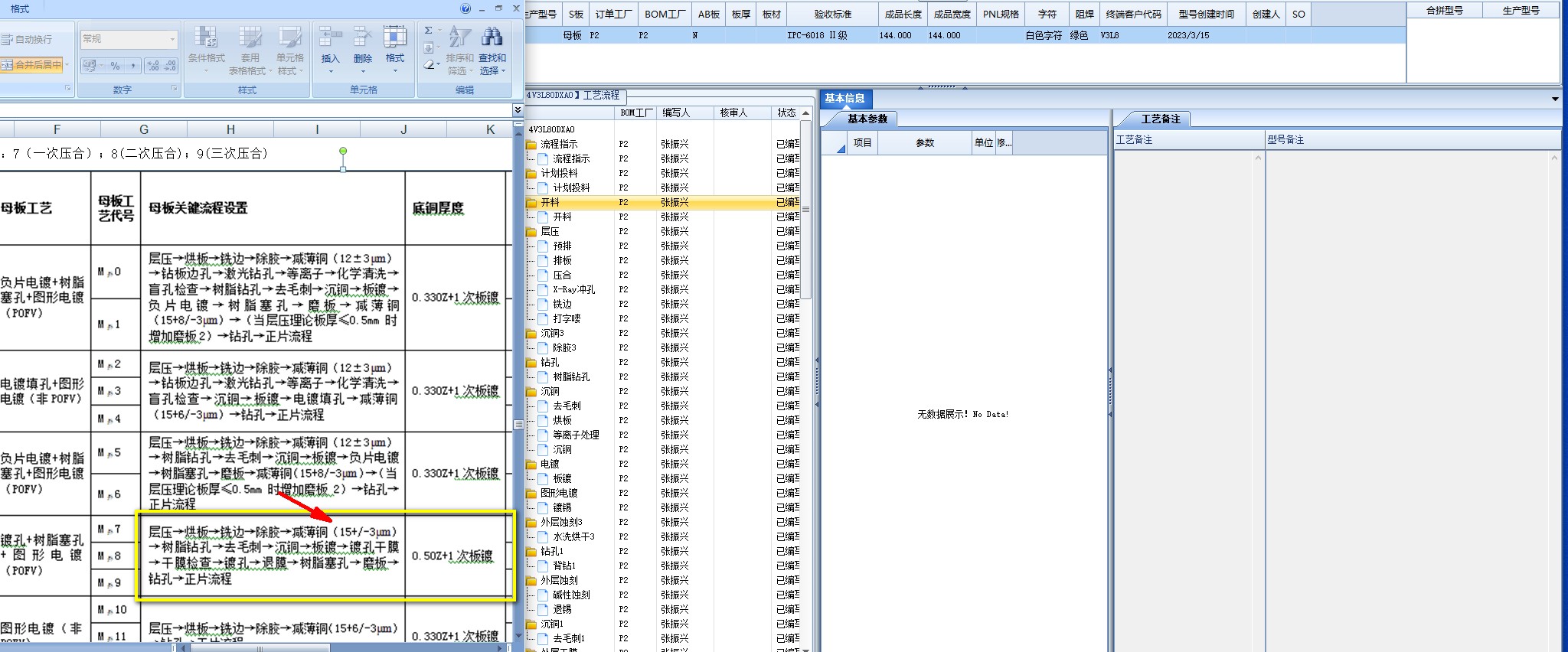The width and height of the screenshot is (1568, 652).
Task: Open Find and Select (查找和选择) binoculars
Action: tap(492, 51)
